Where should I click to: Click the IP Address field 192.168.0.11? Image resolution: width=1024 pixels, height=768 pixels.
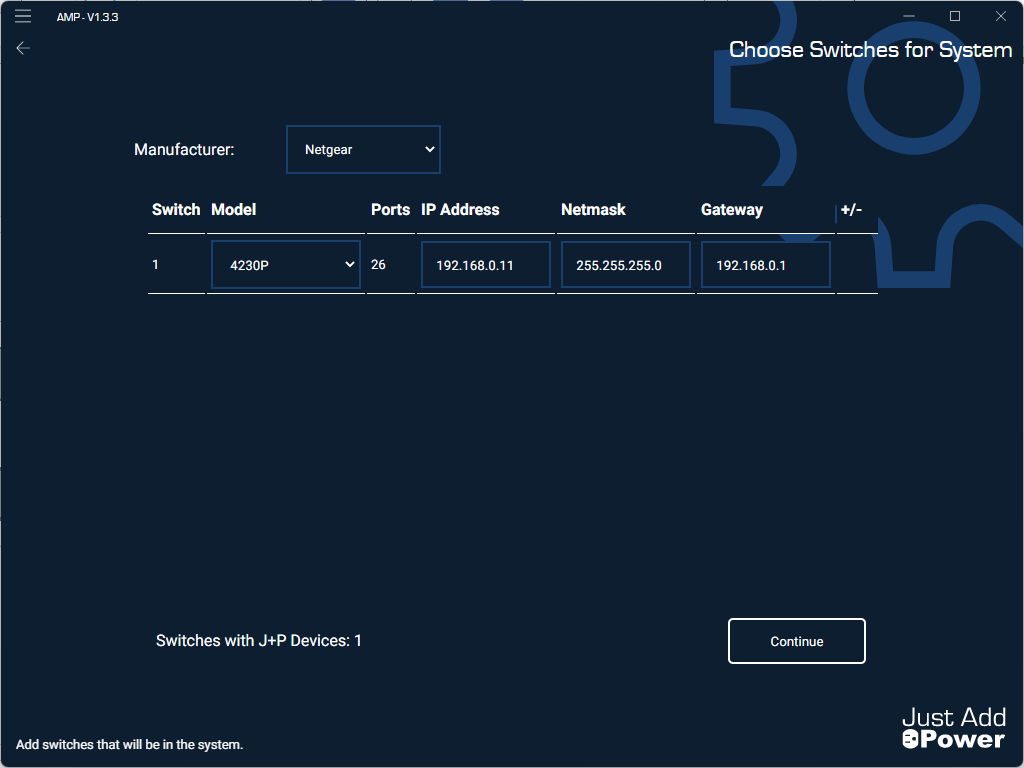click(x=485, y=264)
